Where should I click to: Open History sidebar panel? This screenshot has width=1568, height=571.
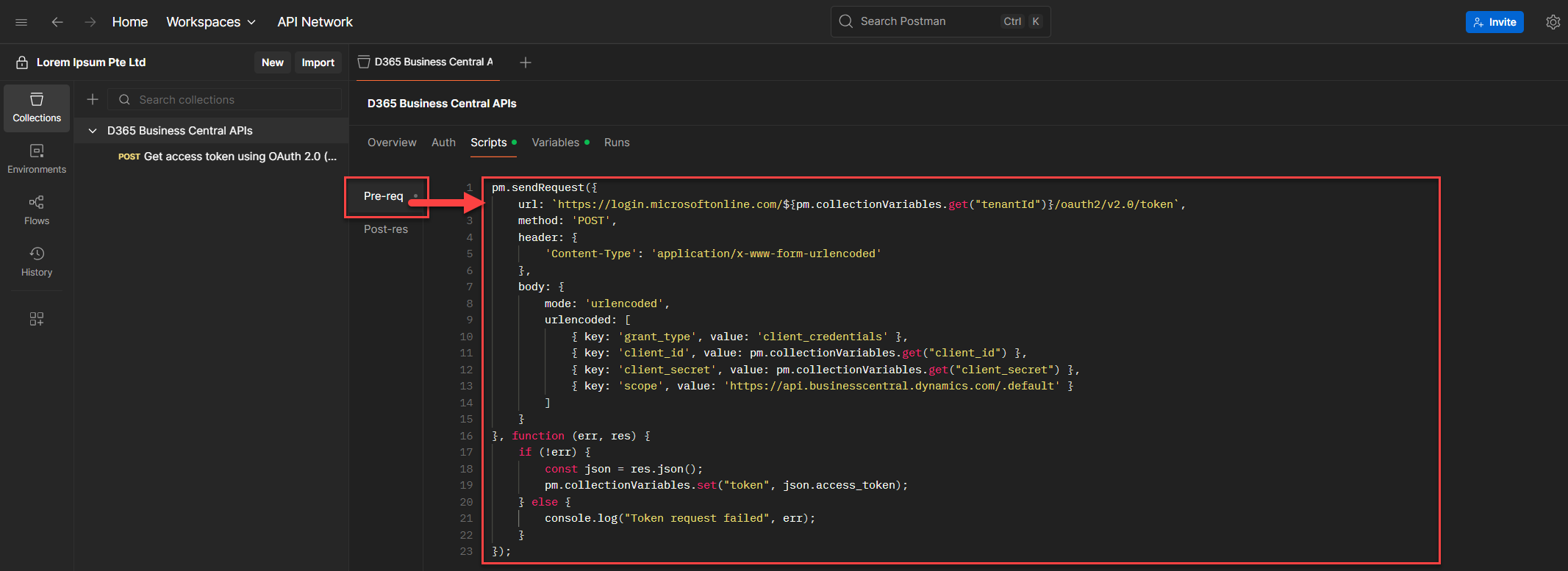click(37, 262)
